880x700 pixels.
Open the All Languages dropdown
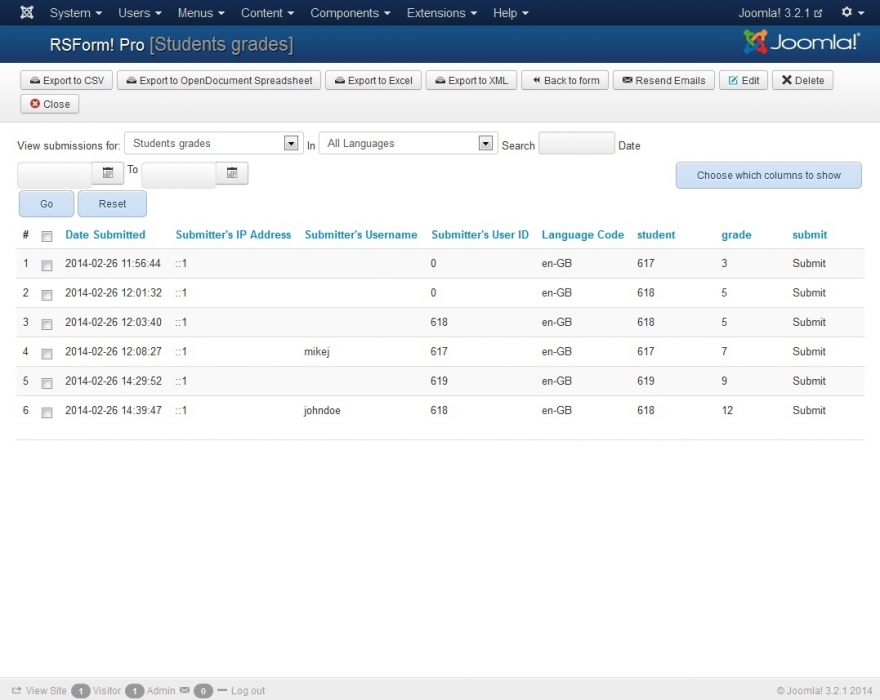click(x=408, y=143)
